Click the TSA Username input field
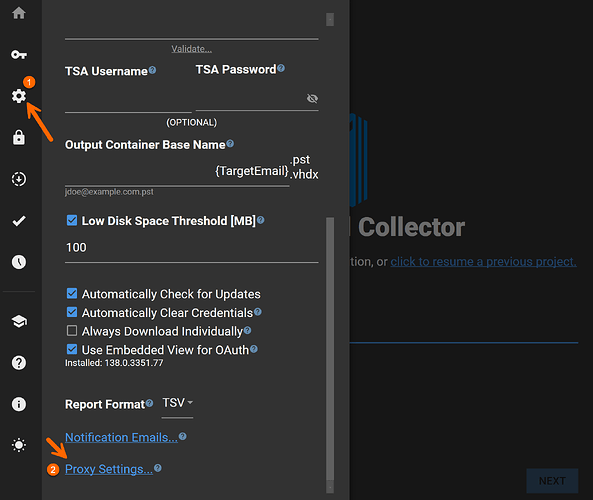Image resolution: width=593 pixels, height=500 pixels. (x=128, y=101)
